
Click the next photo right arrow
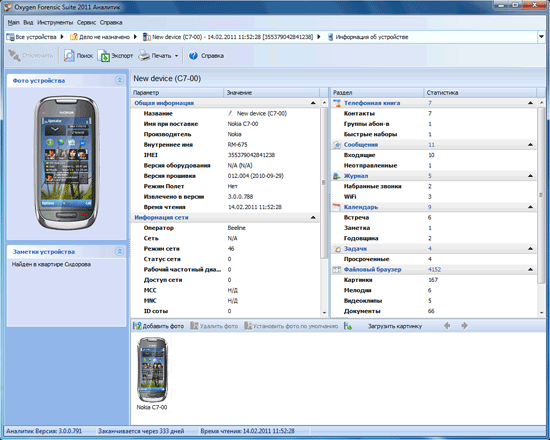point(464,326)
